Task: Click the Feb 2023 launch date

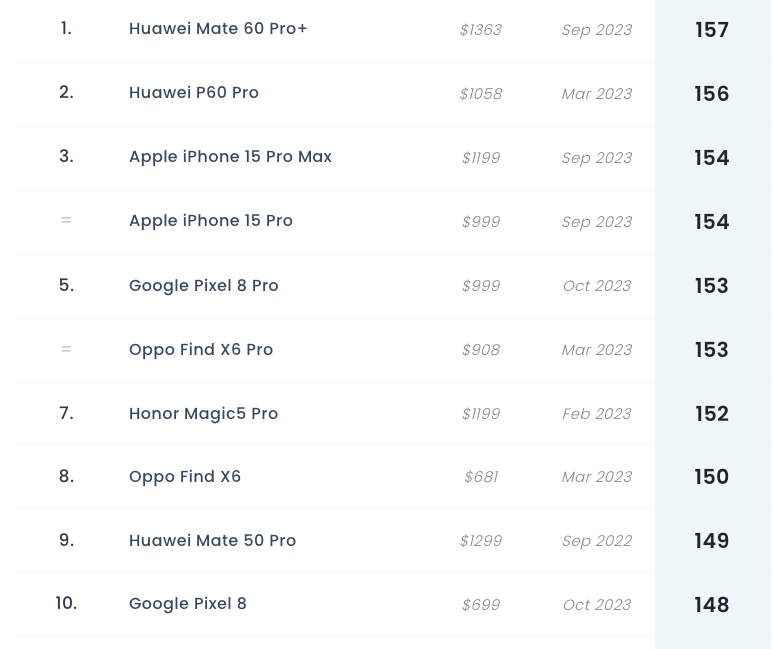Action: tap(597, 414)
